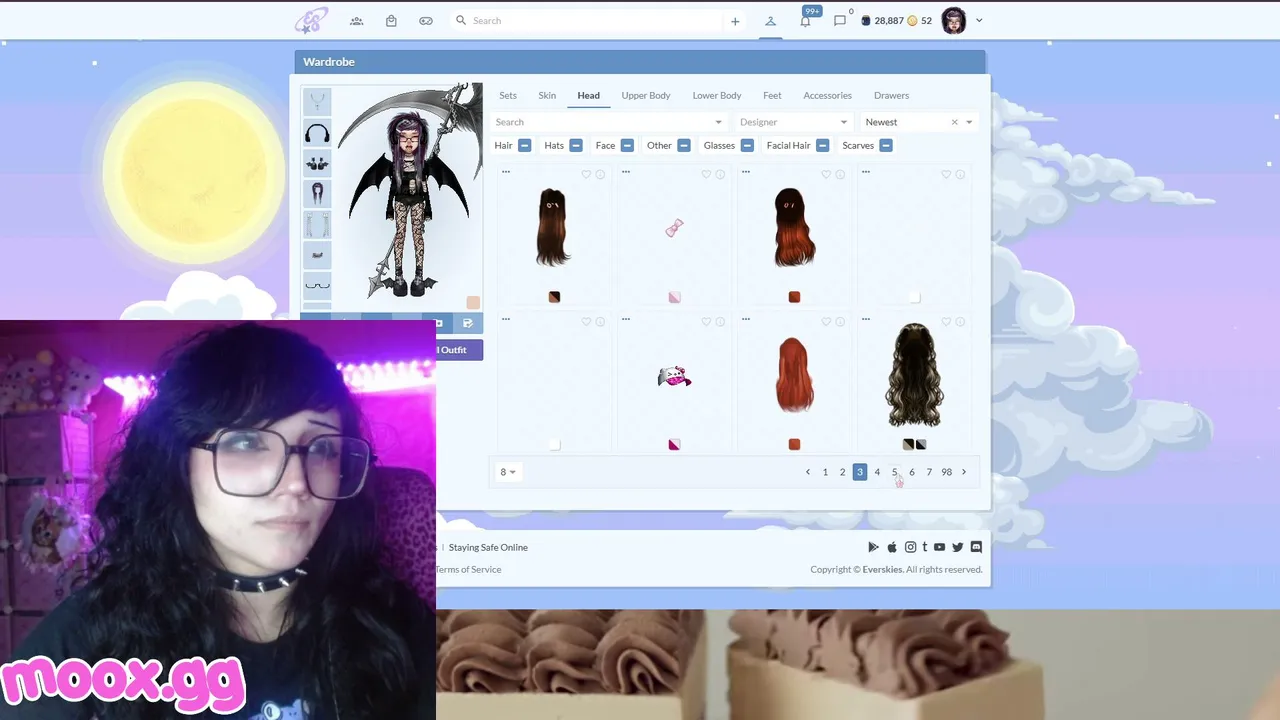
Task: Toggle the Hats filter
Action: [x=576, y=146]
